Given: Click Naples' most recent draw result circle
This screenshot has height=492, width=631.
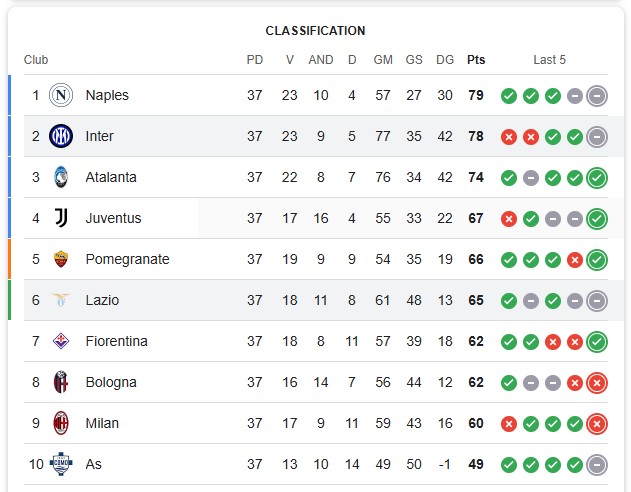Looking at the screenshot, I should pos(597,96).
